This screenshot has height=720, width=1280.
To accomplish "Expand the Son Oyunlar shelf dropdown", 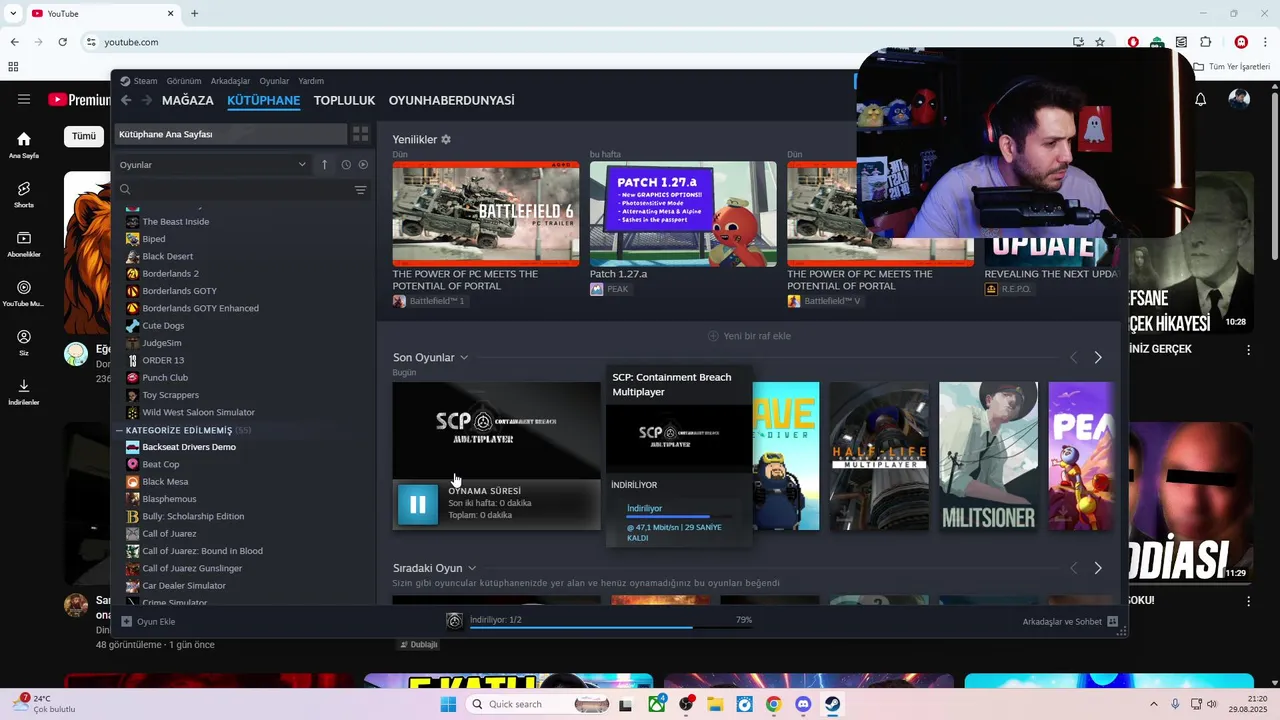I will 464,358.
